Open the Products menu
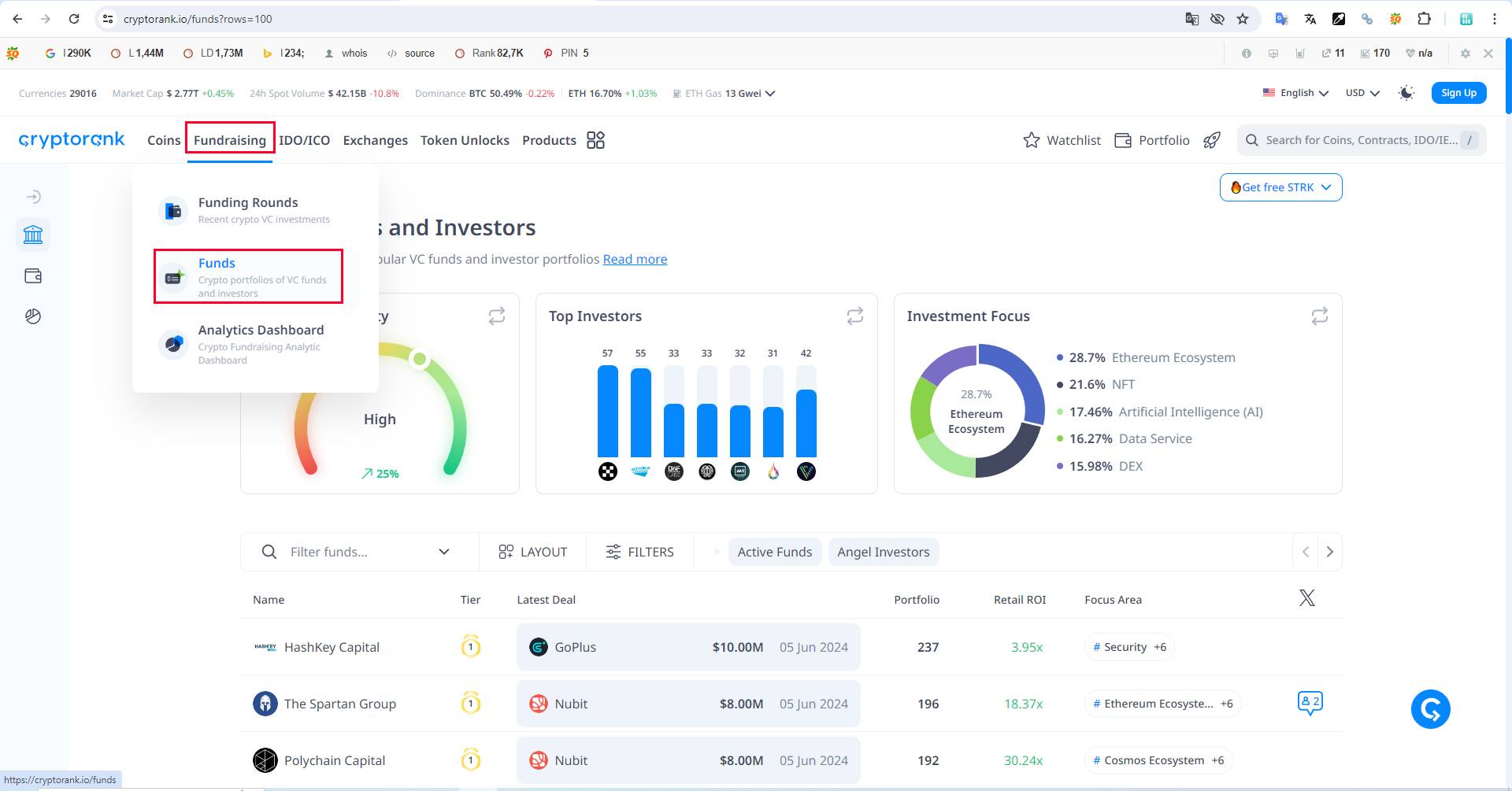The image size is (1512, 791). (x=549, y=140)
